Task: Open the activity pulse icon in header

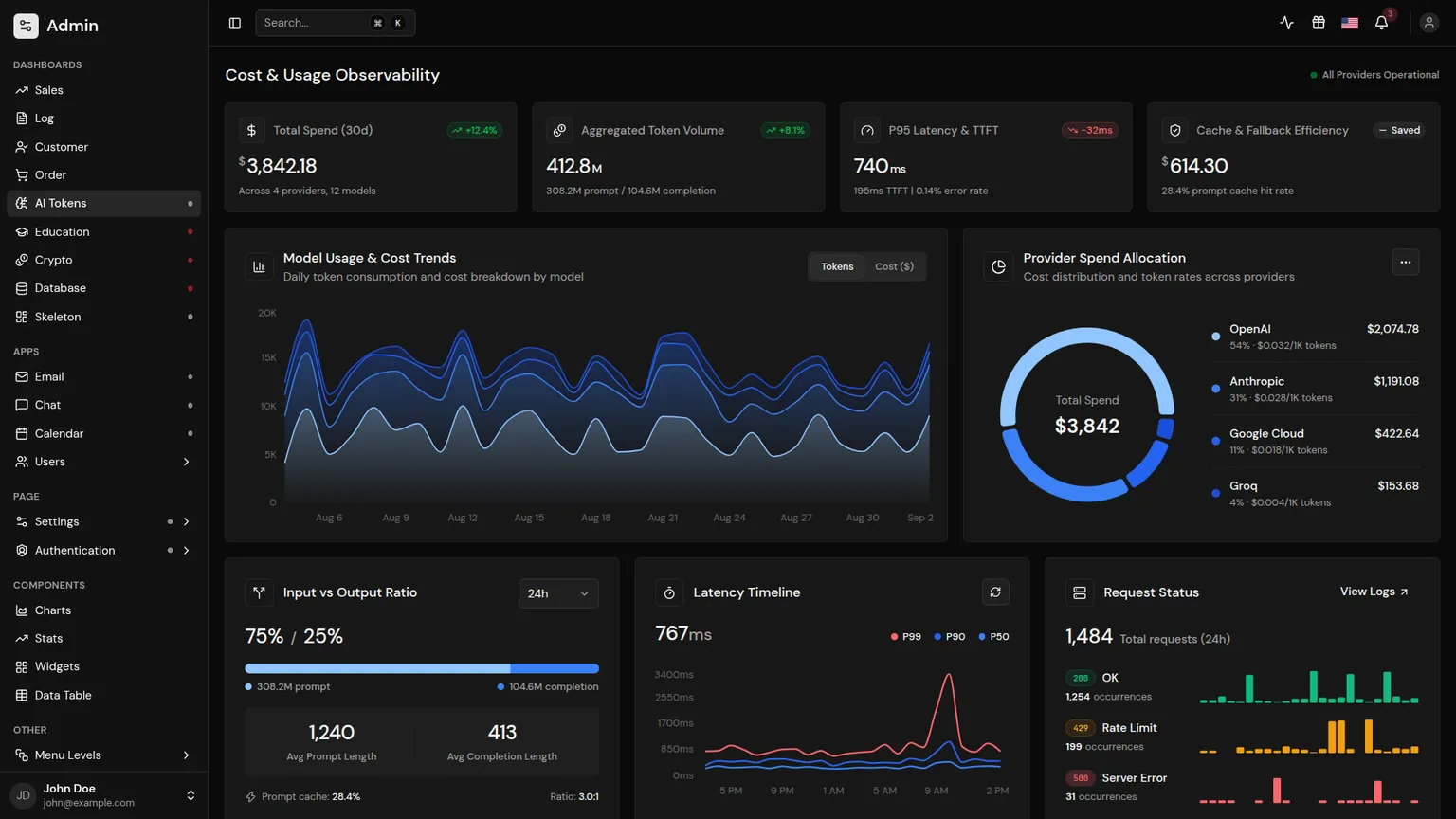Action: [1286, 23]
